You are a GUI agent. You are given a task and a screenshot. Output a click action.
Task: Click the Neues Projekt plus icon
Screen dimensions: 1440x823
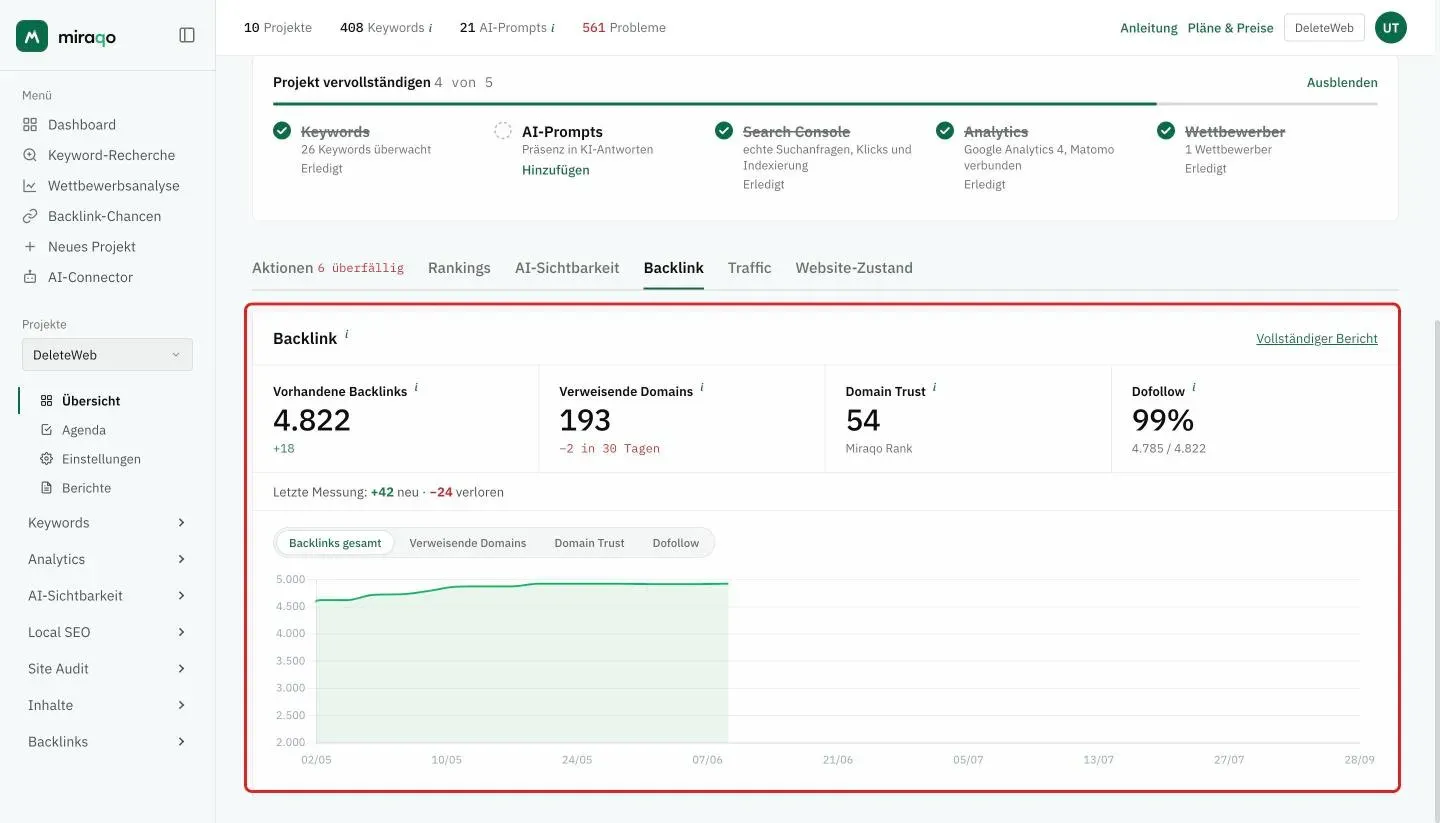(30, 247)
